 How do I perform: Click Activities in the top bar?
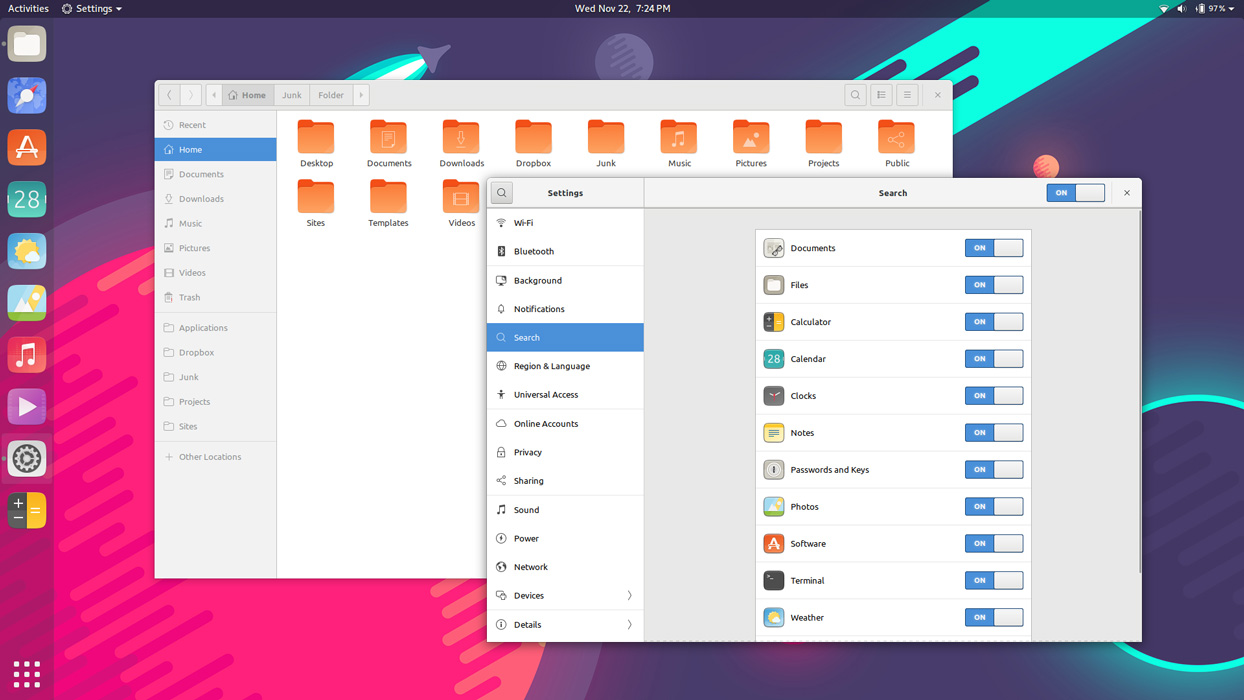point(28,8)
